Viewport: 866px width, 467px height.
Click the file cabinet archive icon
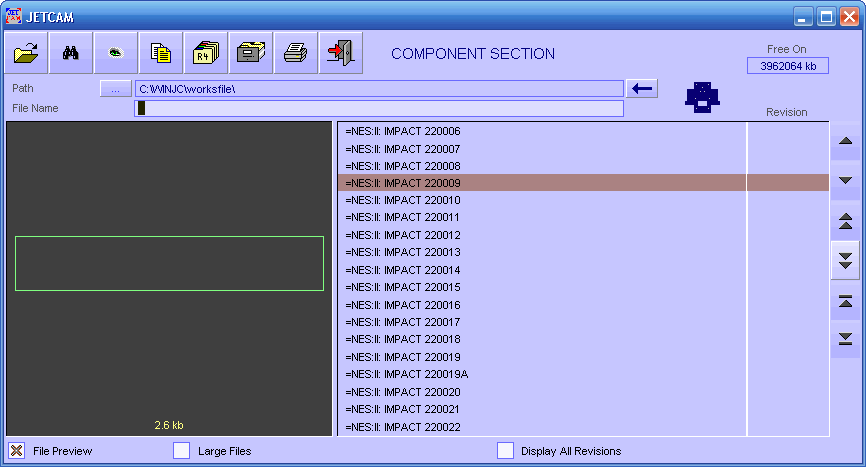(251, 53)
